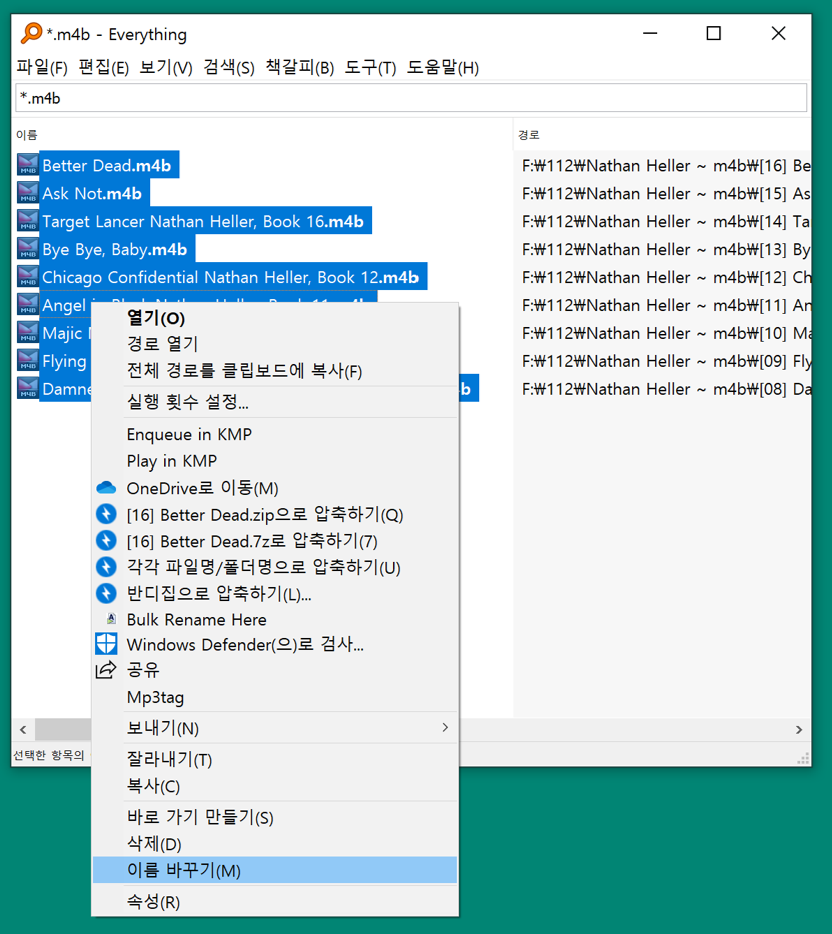Screen dimensions: 832x934
Task: Open the 책갈피(B) menu
Action: coord(300,67)
